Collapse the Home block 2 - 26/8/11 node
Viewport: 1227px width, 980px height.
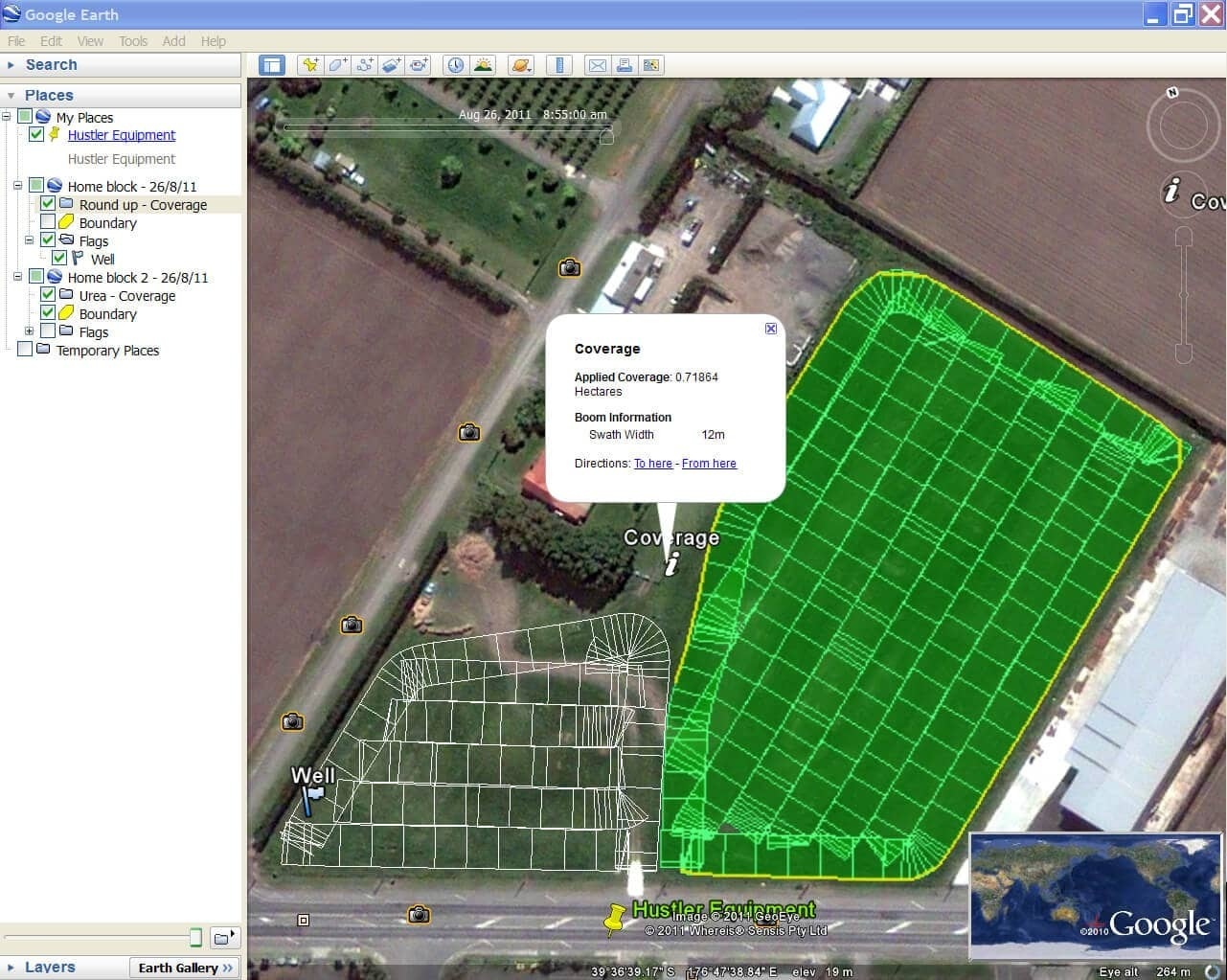click(18, 277)
